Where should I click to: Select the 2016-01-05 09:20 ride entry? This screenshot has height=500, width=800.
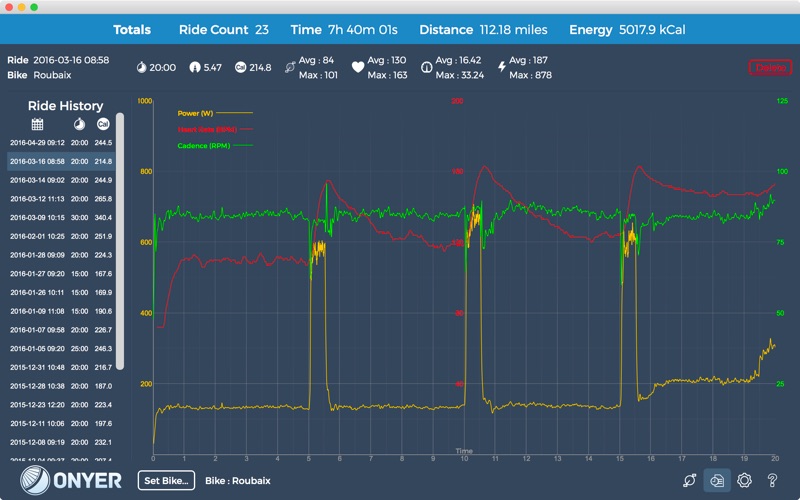(x=61, y=349)
